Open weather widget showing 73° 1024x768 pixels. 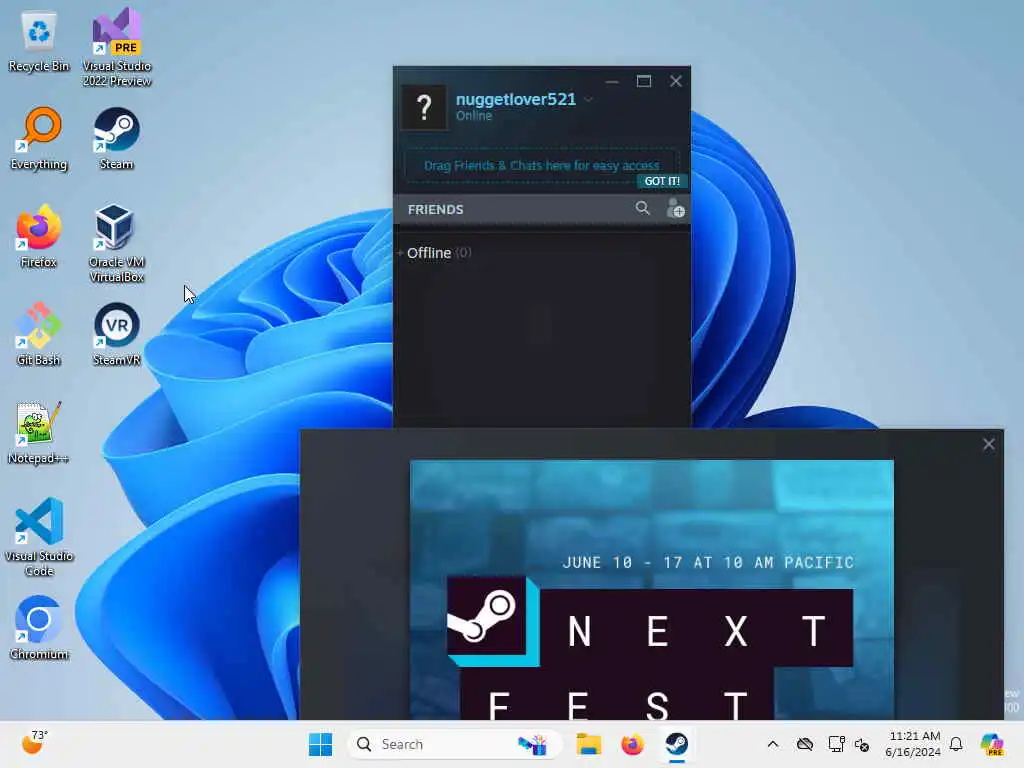(35, 743)
